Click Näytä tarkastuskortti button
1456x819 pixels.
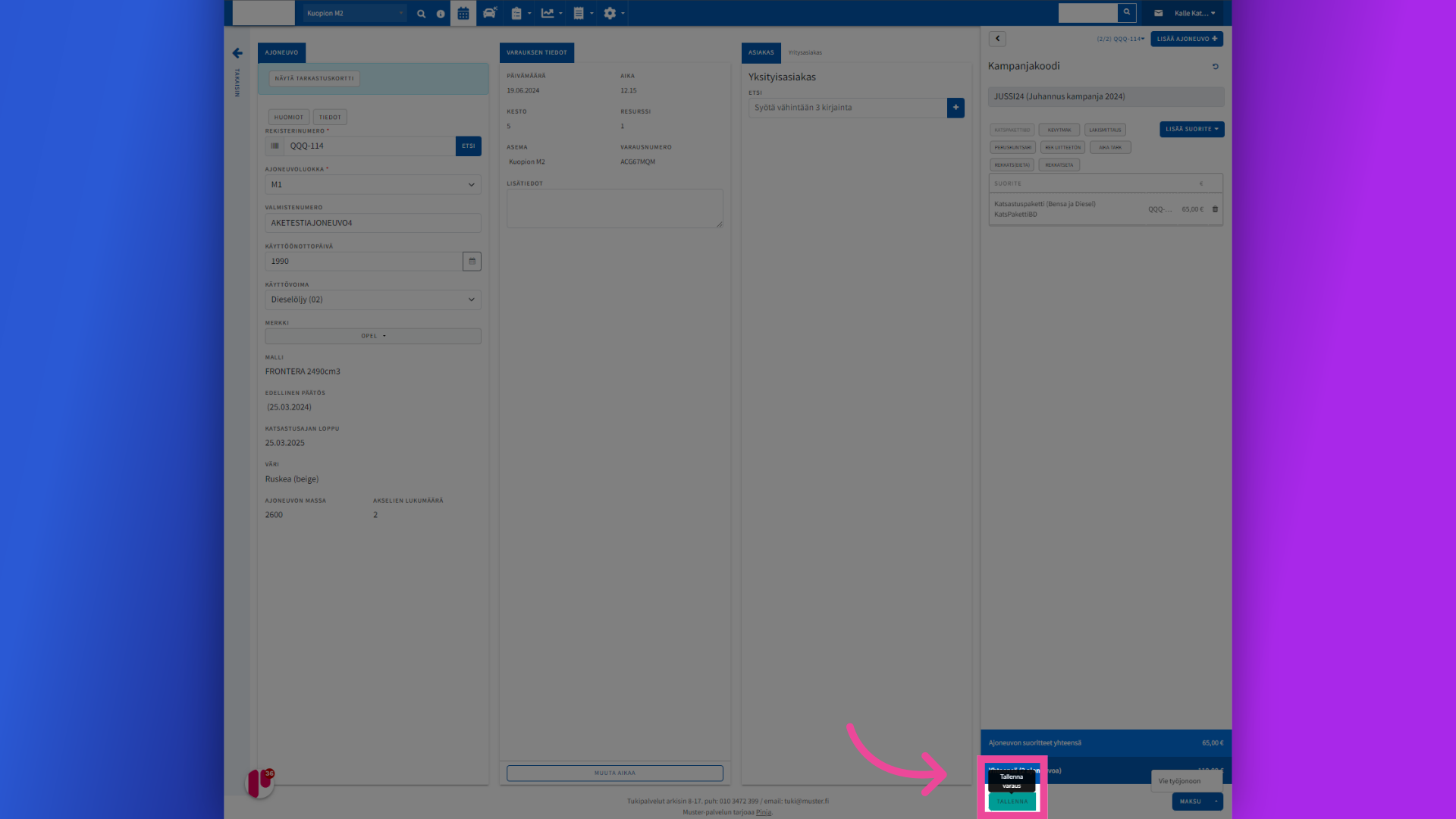click(x=314, y=79)
